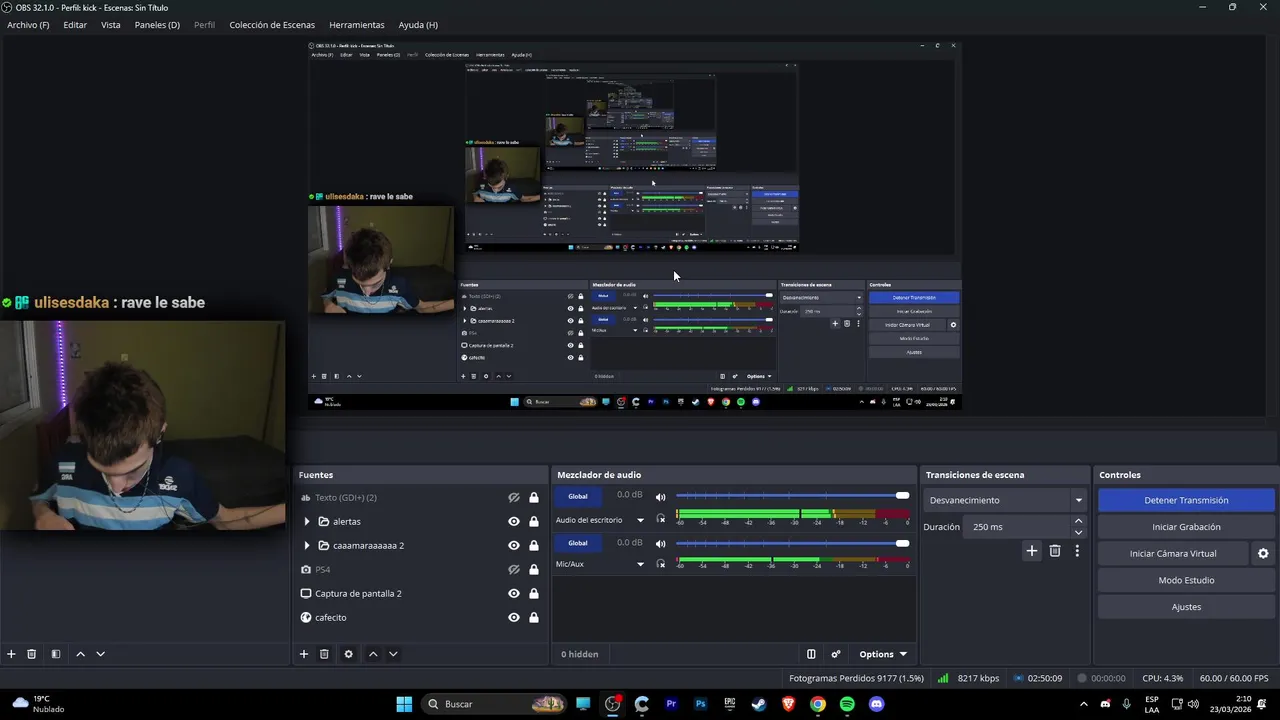The width and height of the screenshot is (1280, 720).
Task: Move the scene down in the scenes list
Action: click(100, 654)
